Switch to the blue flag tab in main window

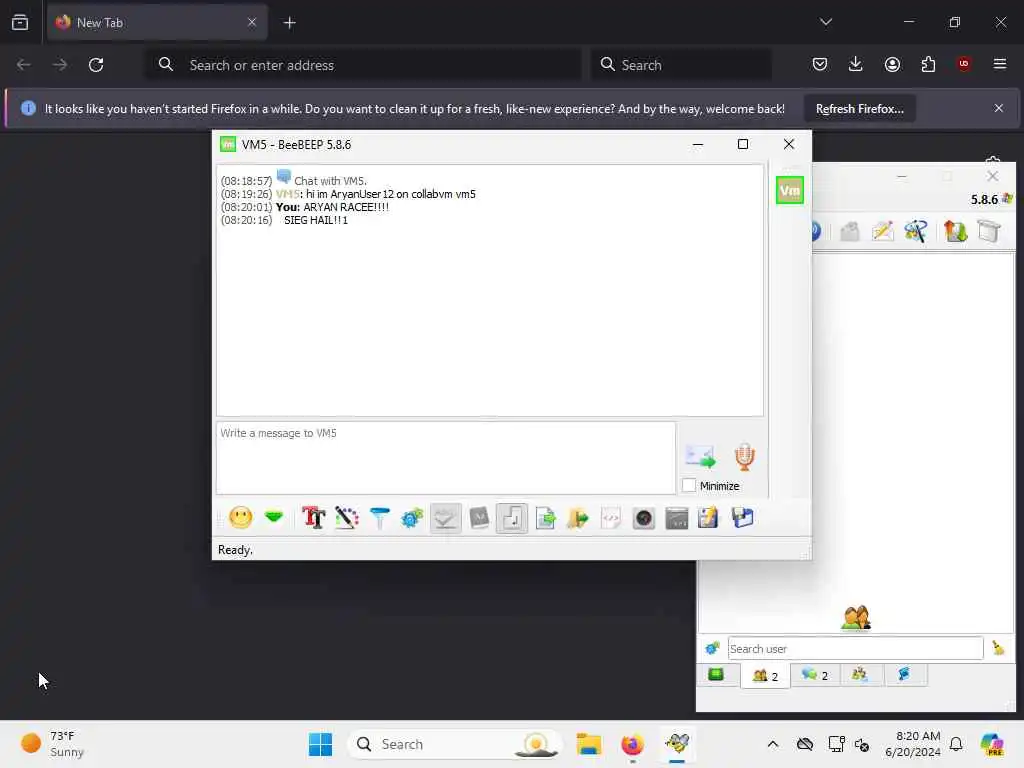pyautogui.click(x=905, y=675)
